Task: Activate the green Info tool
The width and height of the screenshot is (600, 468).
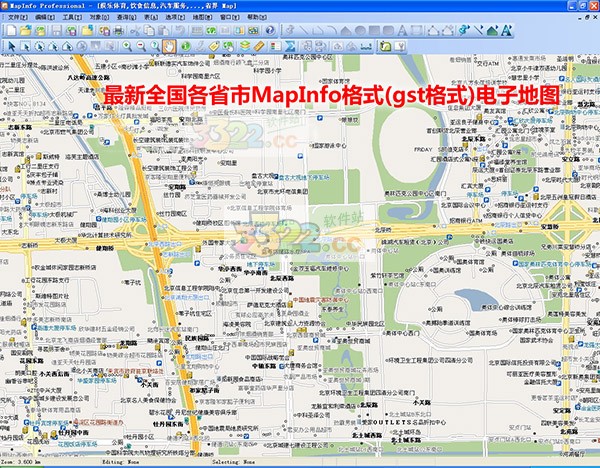Action: pos(186,46)
